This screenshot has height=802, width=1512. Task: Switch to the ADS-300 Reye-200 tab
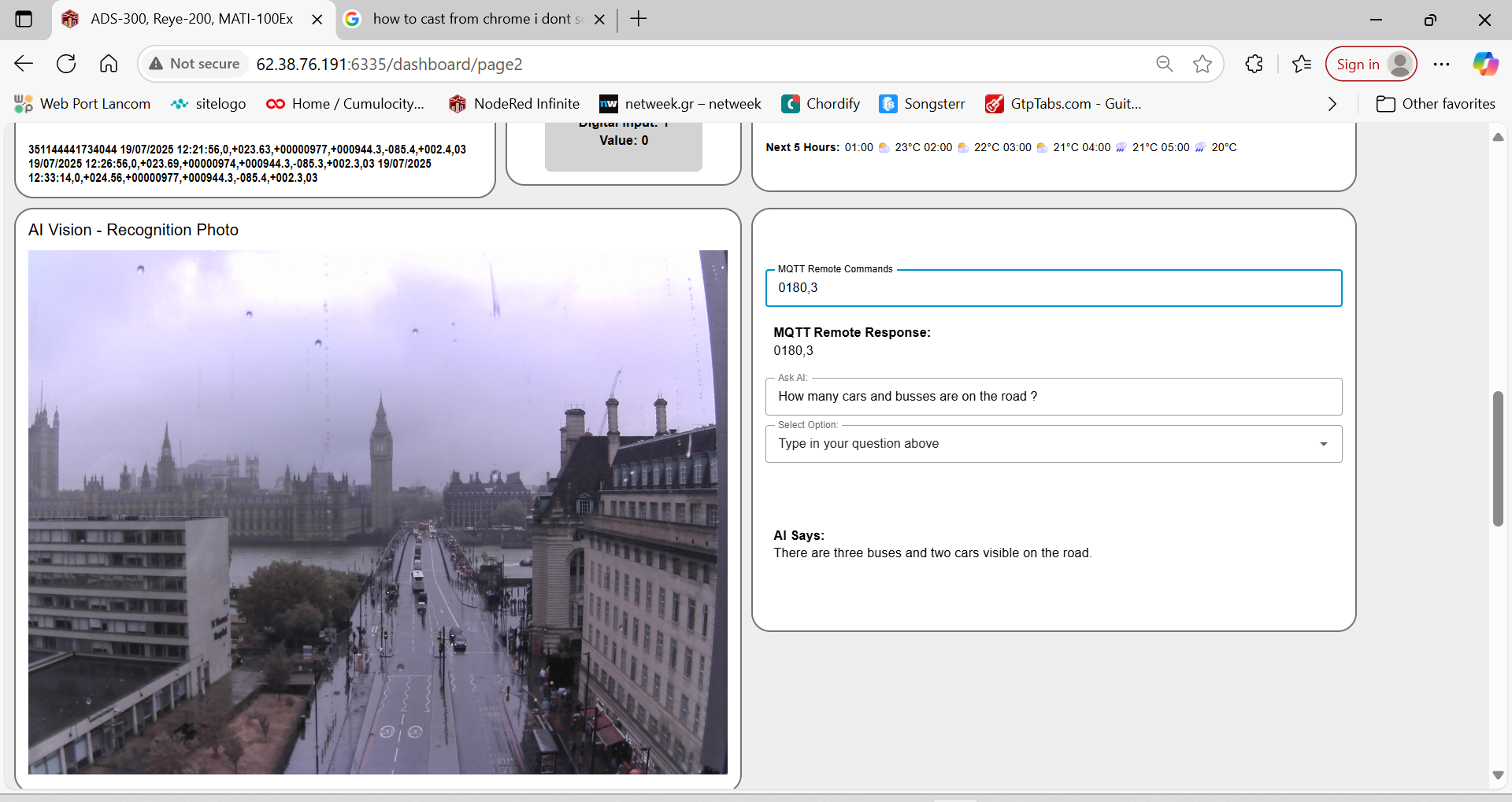tap(192, 20)
